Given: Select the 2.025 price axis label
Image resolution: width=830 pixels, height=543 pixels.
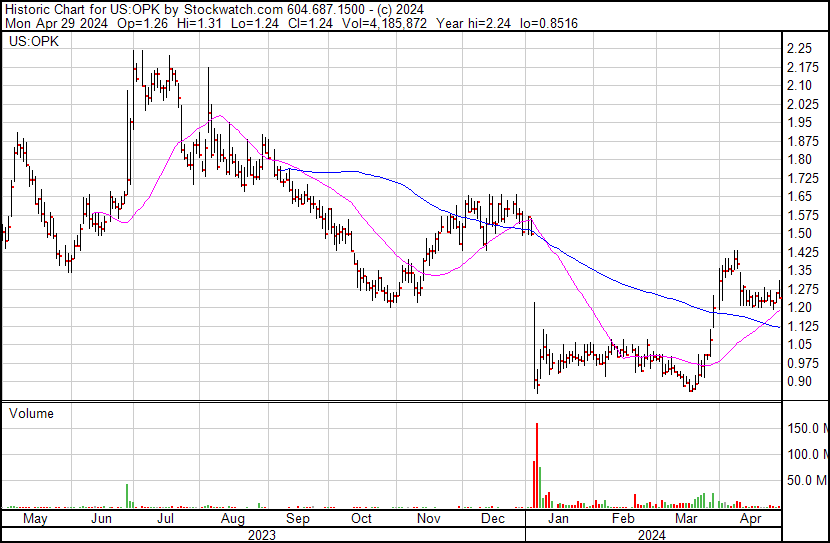Looking at the screenshot, I should pyautogui.click(x=803, y=104).
